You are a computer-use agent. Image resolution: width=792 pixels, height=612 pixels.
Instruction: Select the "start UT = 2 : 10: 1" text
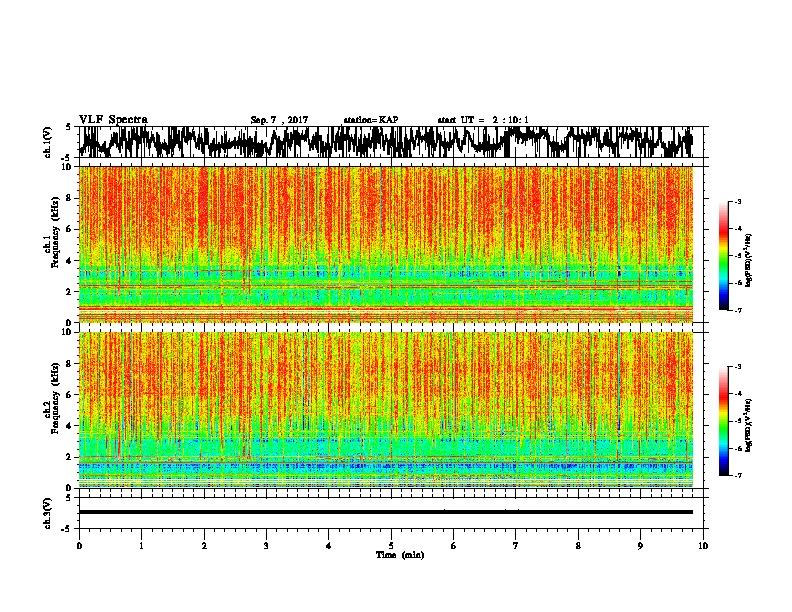click(483, 120)
